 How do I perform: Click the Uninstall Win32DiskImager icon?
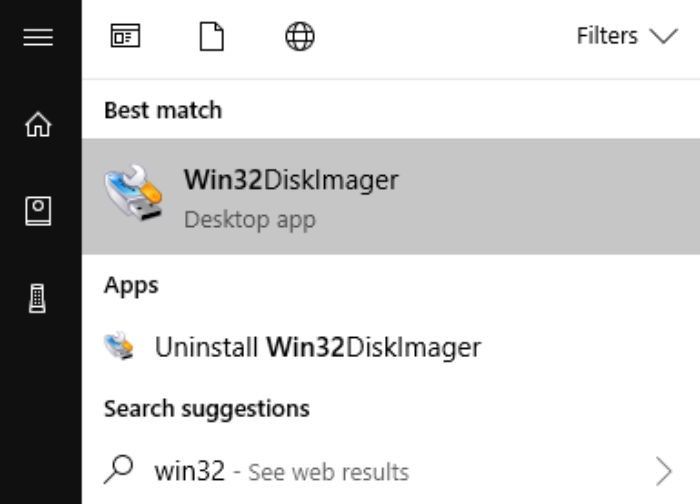(119, 347)
